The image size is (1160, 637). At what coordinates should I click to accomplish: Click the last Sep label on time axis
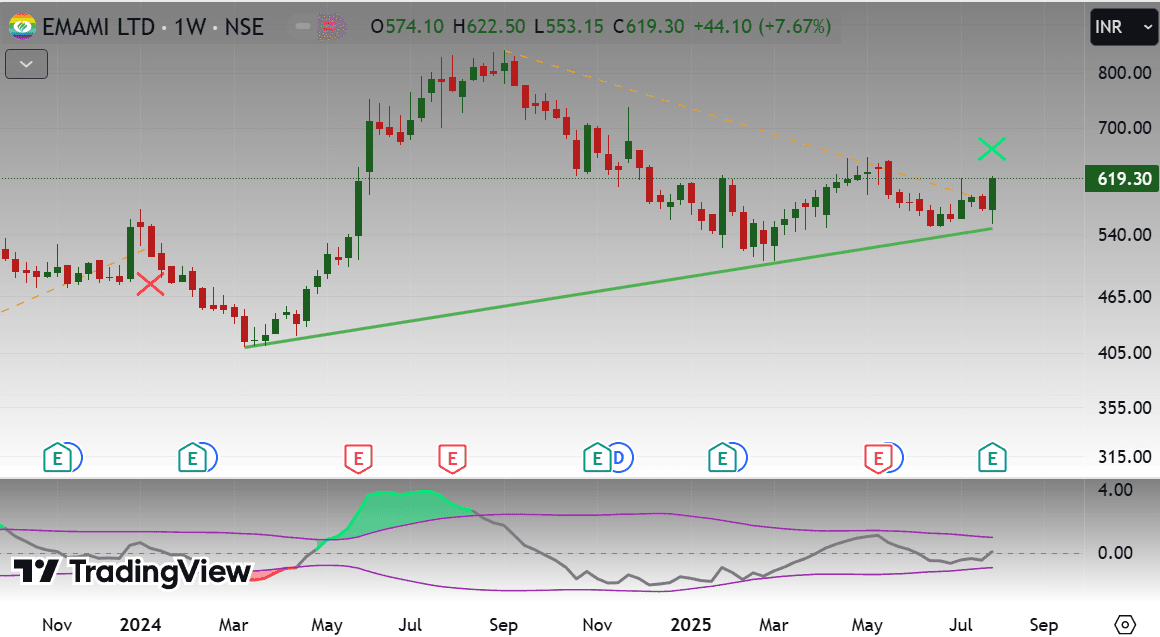[1044, 624]
